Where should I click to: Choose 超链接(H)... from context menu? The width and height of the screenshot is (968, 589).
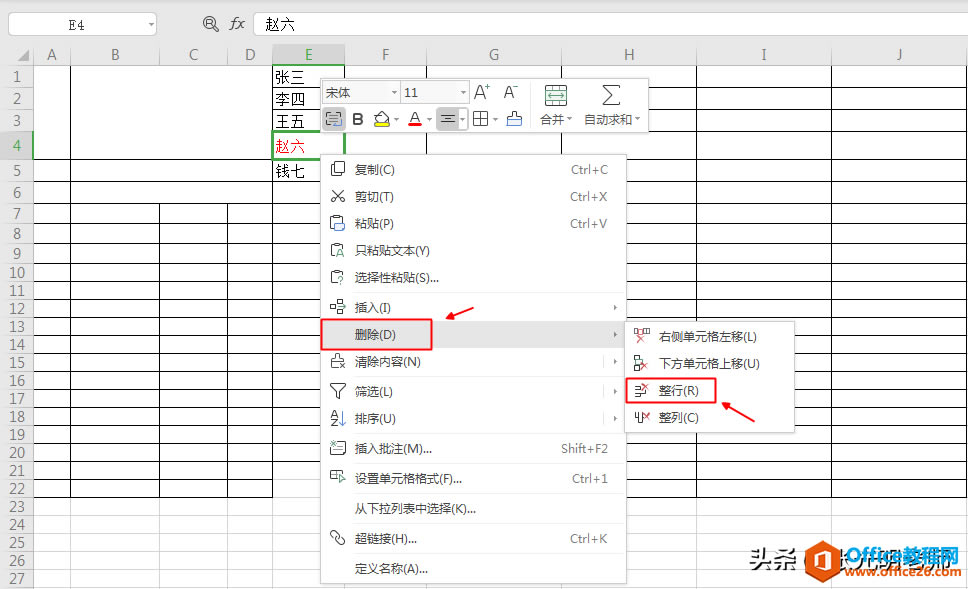point(473,539)
